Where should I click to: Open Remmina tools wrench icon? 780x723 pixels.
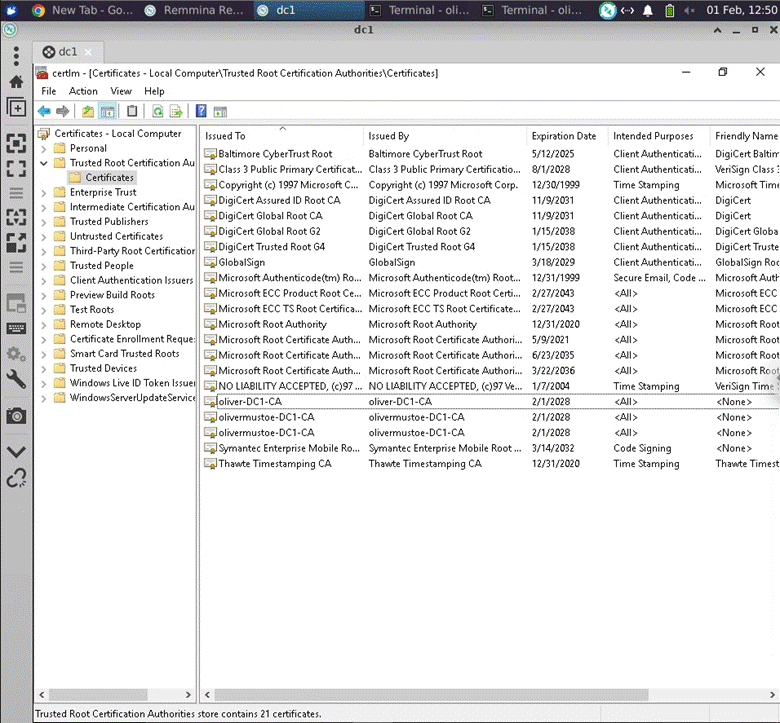pos(16,379)
